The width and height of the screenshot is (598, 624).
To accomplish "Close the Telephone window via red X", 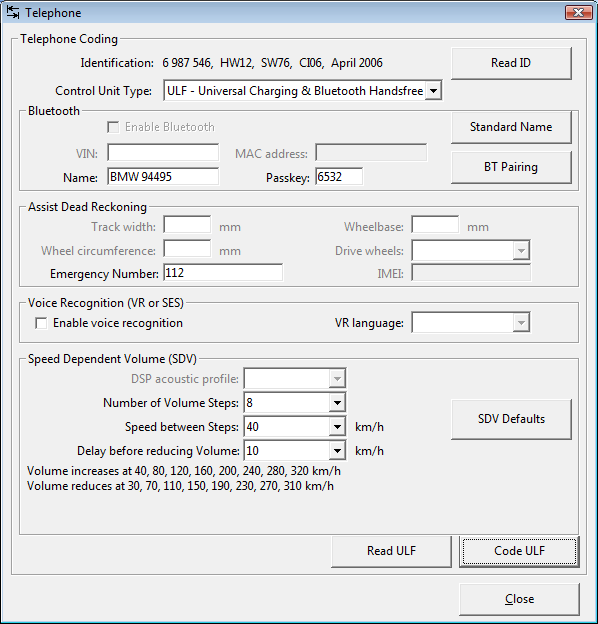I will click(x=579, y=12).
